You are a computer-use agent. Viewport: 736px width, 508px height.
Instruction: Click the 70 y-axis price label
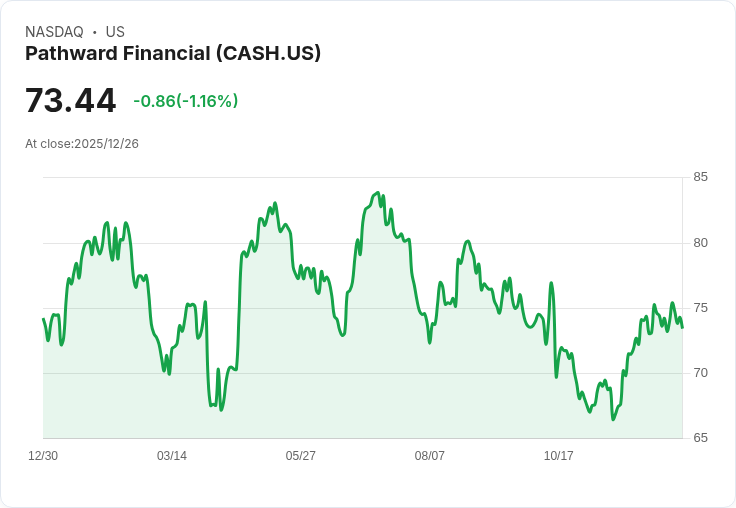pos(700,373)
